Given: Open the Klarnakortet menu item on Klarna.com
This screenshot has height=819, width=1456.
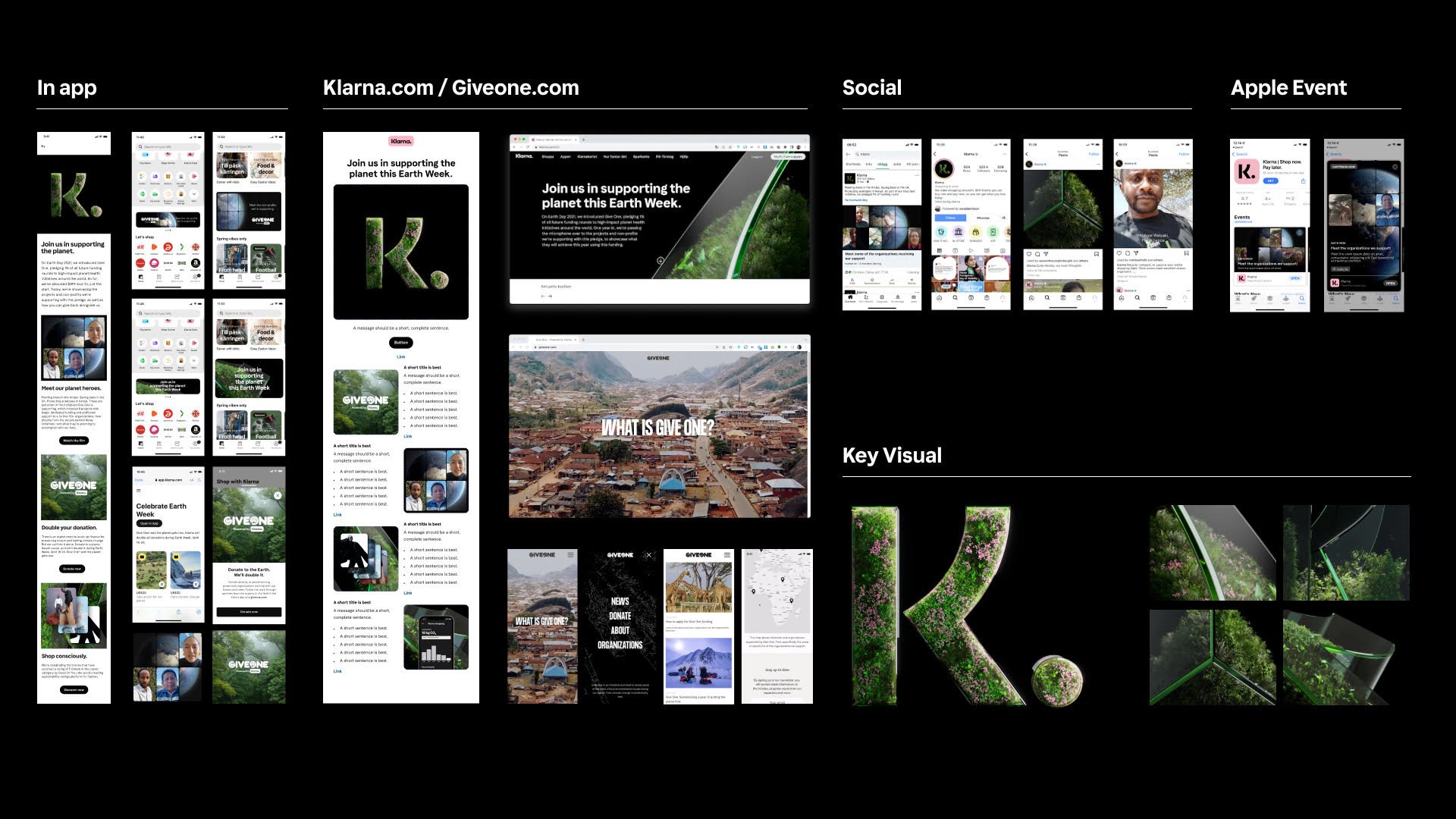Looking at the screenshot, I should click(x=587, y=157).
